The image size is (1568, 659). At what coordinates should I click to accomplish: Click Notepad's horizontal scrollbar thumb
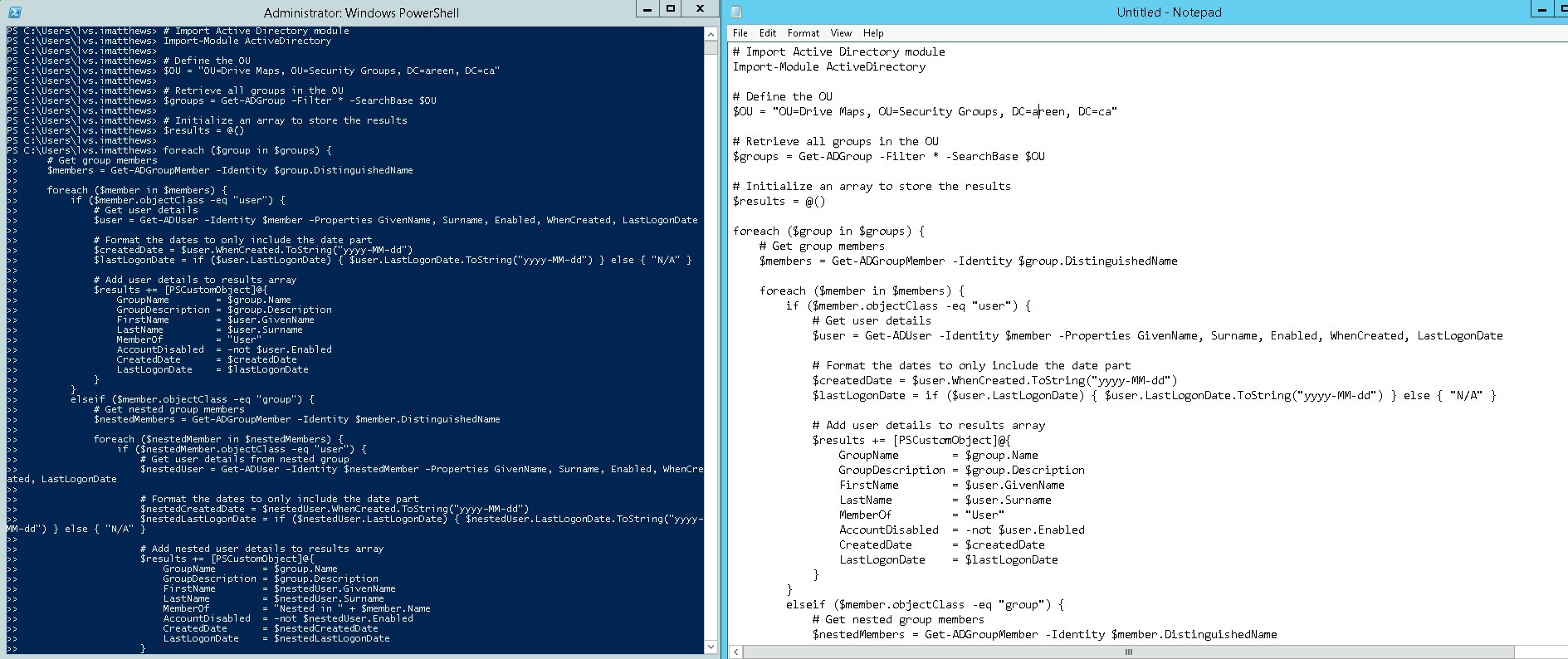pos(1127,652)
